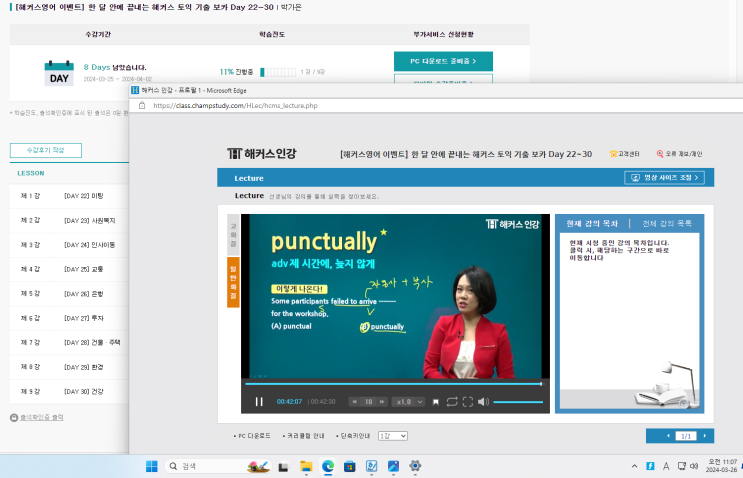Click the 11% learning progress bar

278,72
